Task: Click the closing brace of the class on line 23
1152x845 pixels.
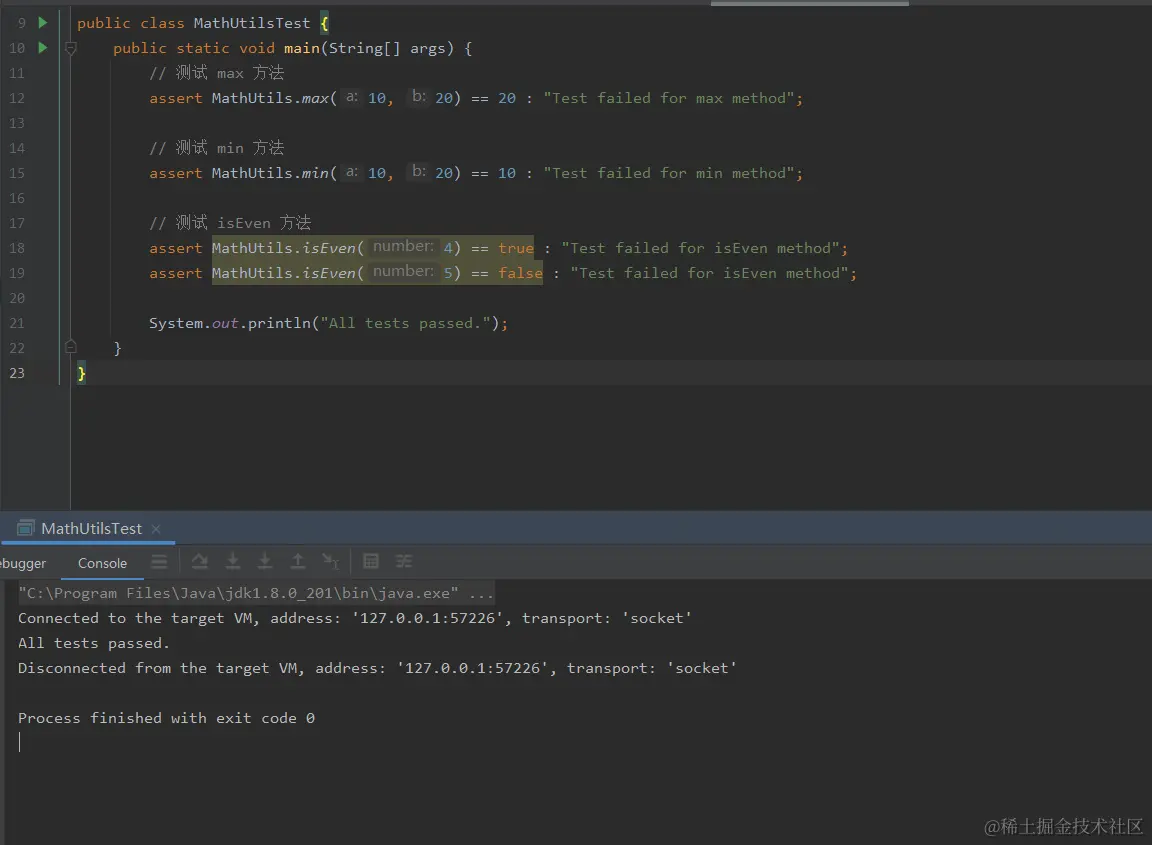Action: (x=82, y=373)
